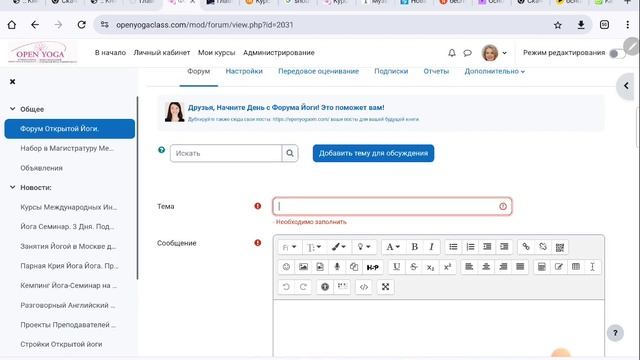Toggle bold formatting in editor
640x360 pixels.
(x=414, y=247)
